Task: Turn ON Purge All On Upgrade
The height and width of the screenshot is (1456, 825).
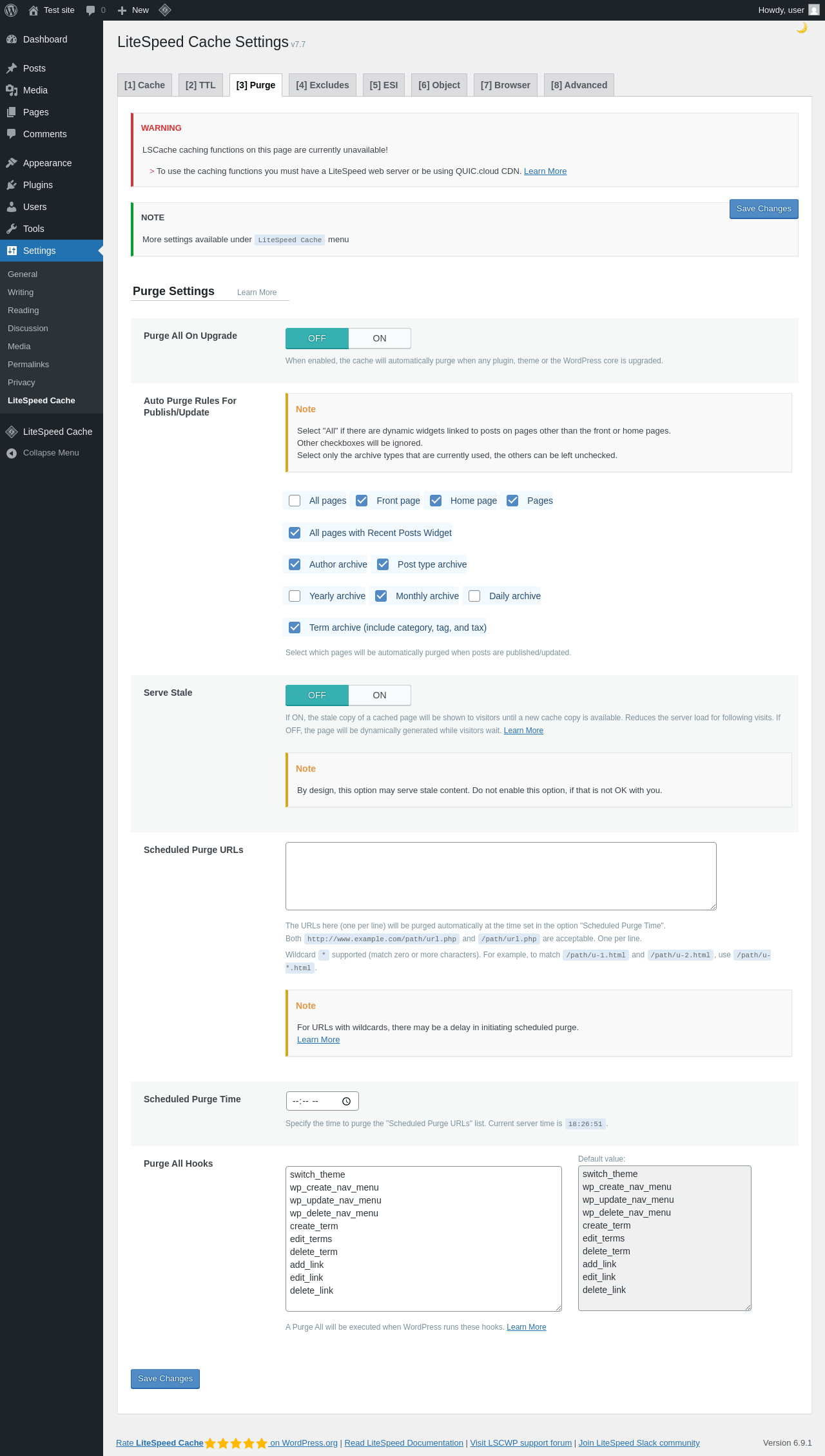Action: tap(380, 338)
